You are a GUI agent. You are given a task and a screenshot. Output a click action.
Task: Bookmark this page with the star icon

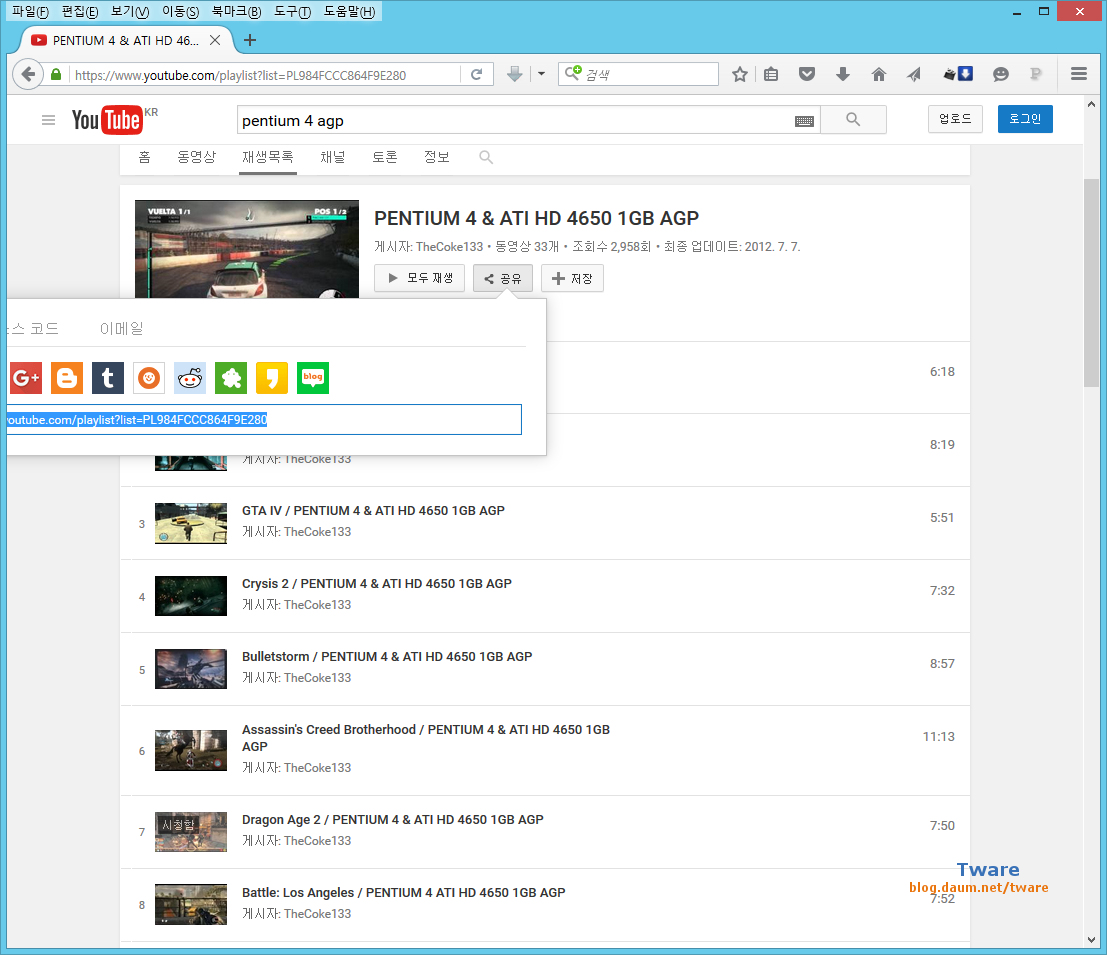(x=739, y=74)
